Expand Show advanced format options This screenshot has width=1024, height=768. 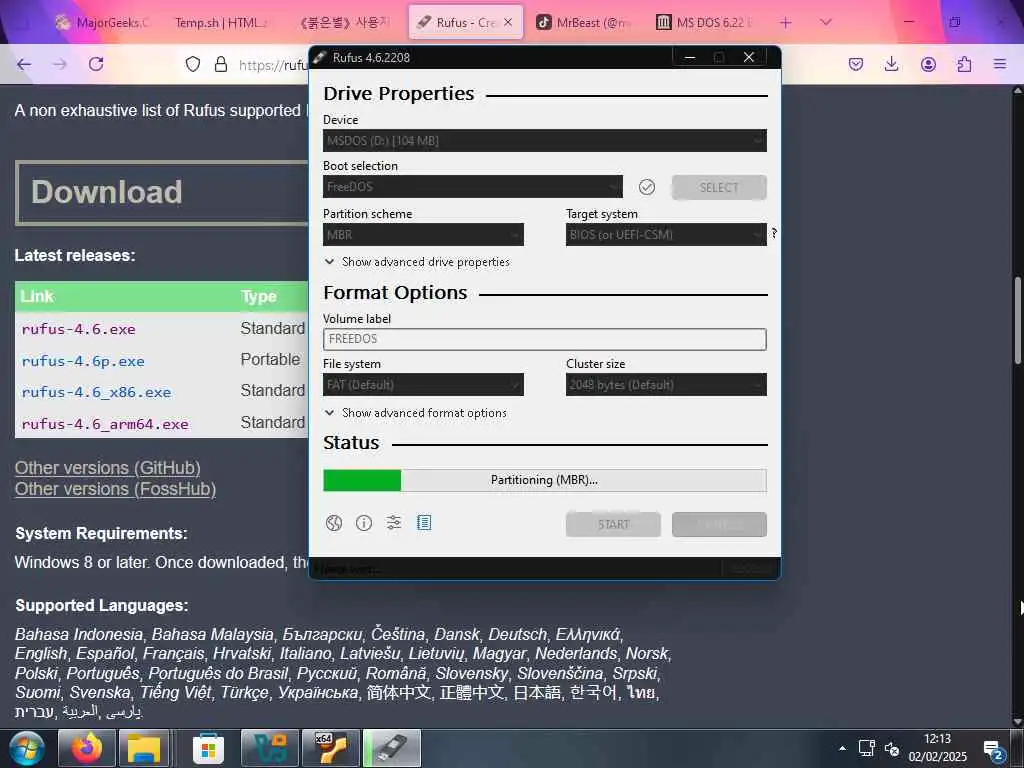click(x=415, y=413)
